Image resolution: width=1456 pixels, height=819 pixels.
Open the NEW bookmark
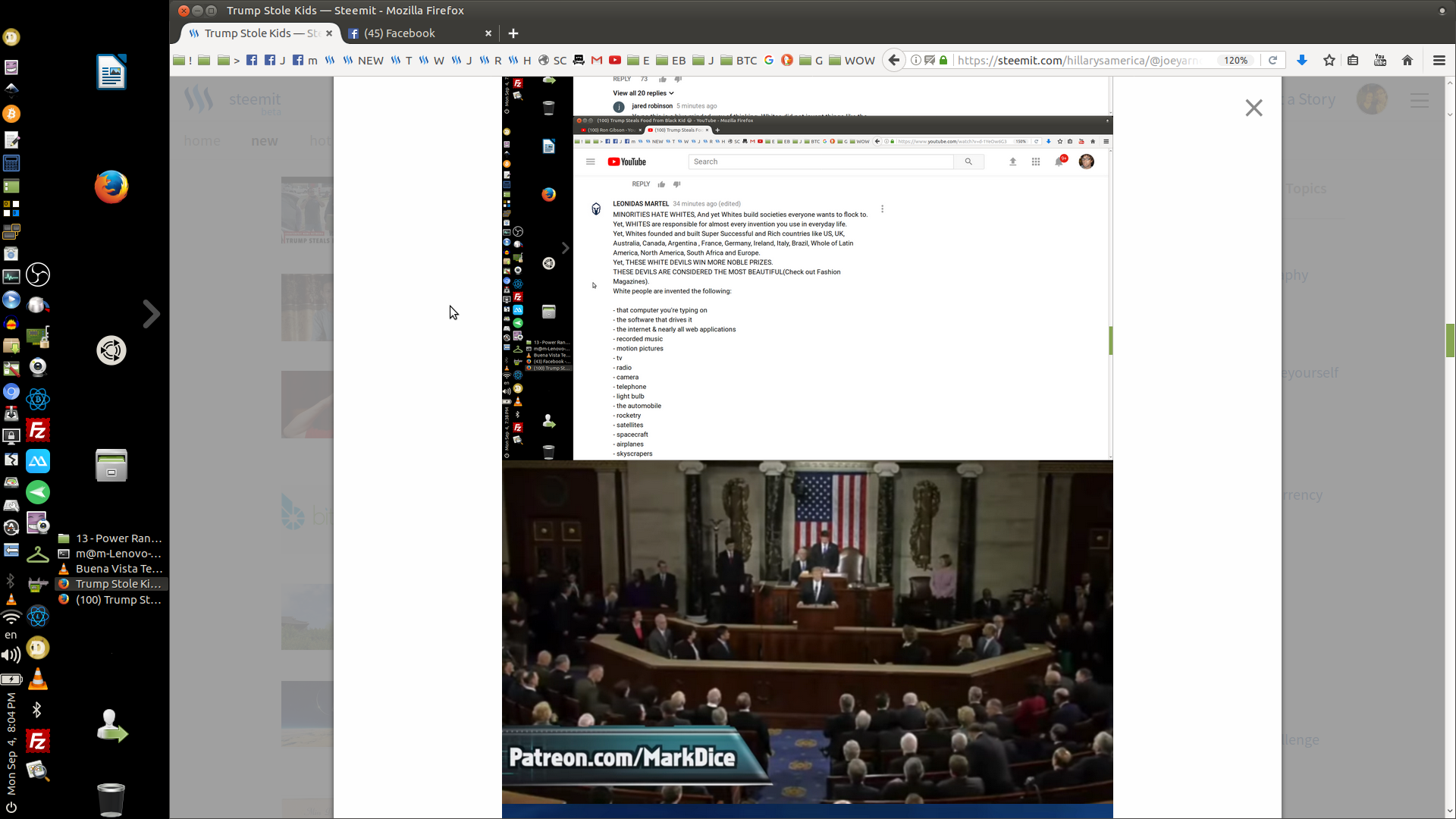pyautogui.click(x=362, y=60)
